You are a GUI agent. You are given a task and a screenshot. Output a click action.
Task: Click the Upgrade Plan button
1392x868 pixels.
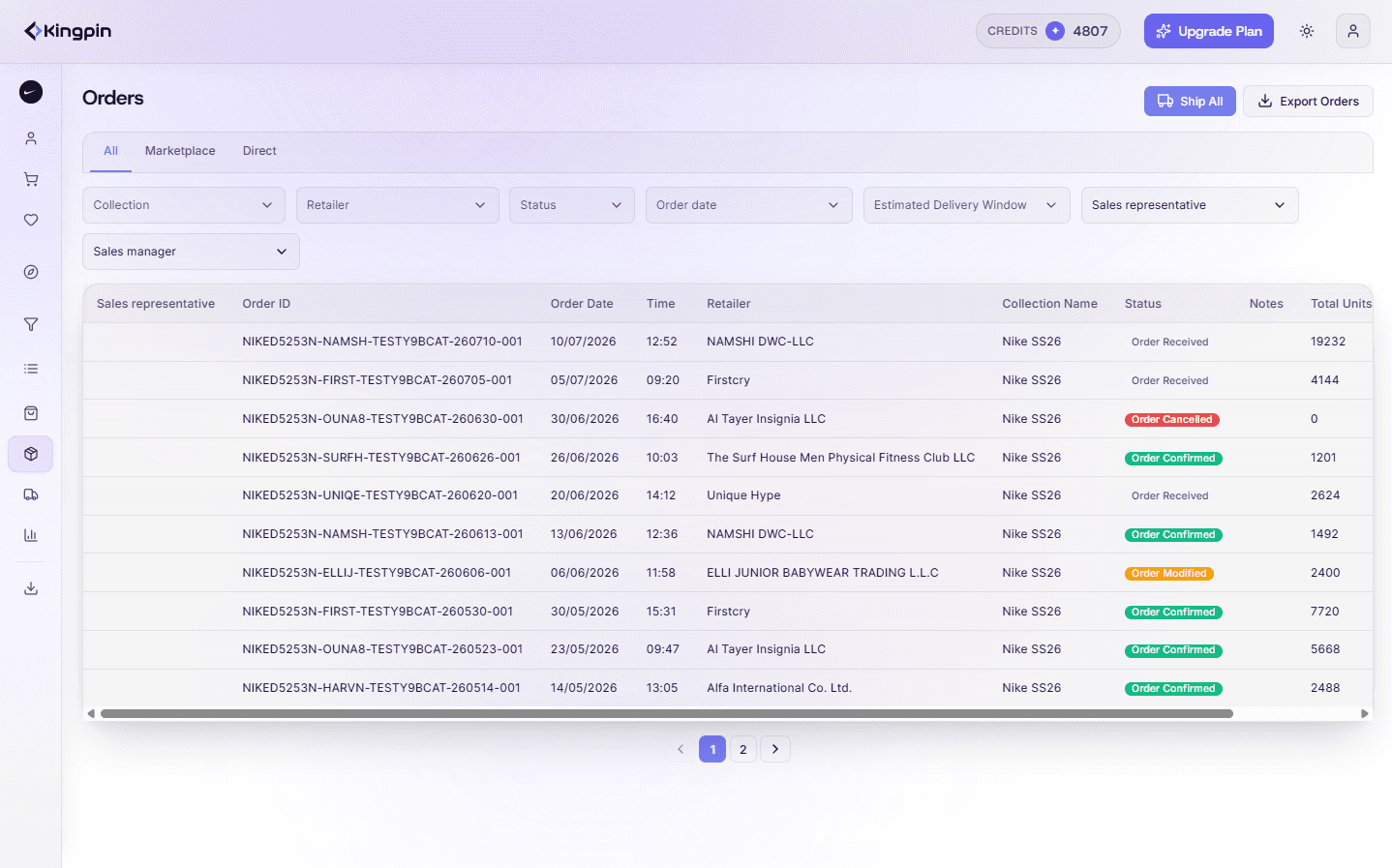coord(1209,31)
